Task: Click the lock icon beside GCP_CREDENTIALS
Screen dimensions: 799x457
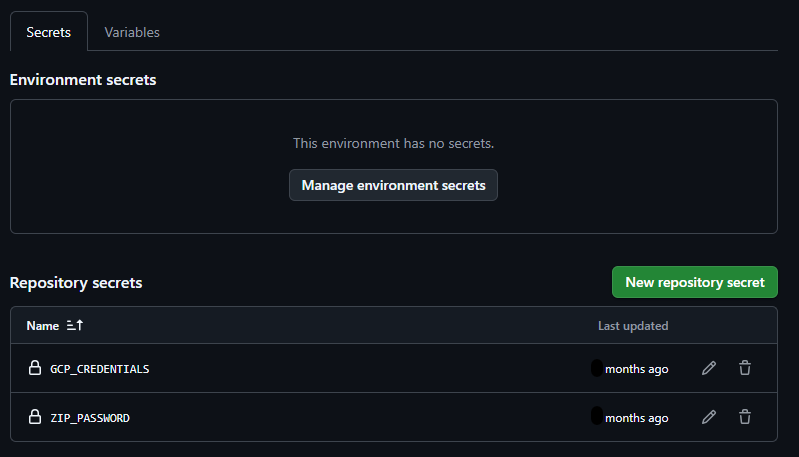Action: 35,368
